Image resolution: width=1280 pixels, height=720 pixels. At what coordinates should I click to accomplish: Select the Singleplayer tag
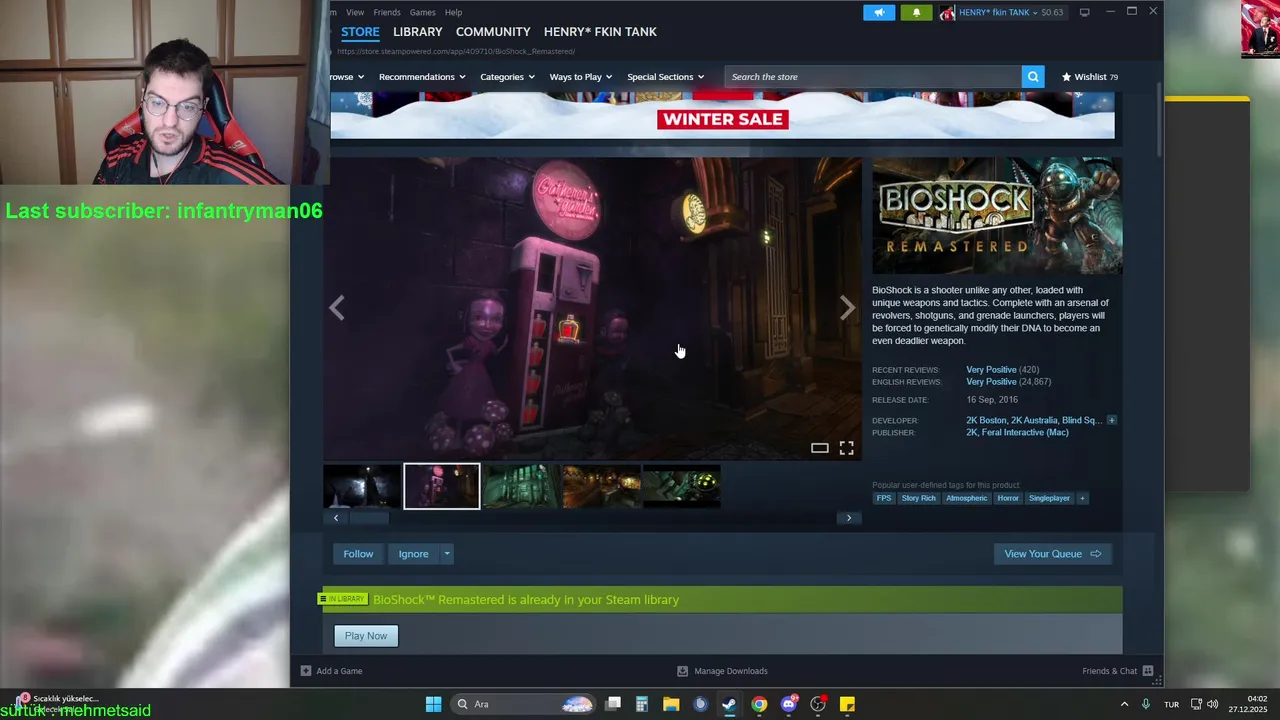[1049, 498]
